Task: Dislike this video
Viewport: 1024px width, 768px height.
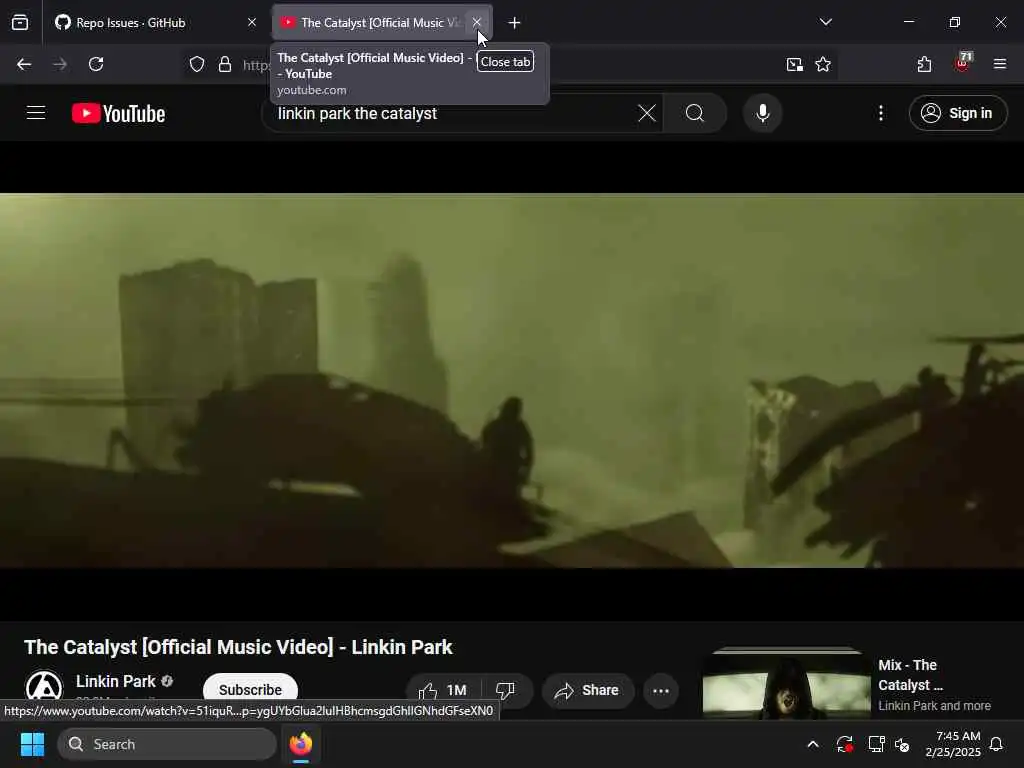Action: 505,690
